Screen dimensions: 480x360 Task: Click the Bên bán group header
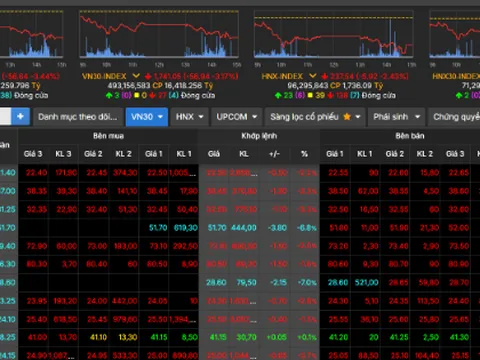point(410,136)
